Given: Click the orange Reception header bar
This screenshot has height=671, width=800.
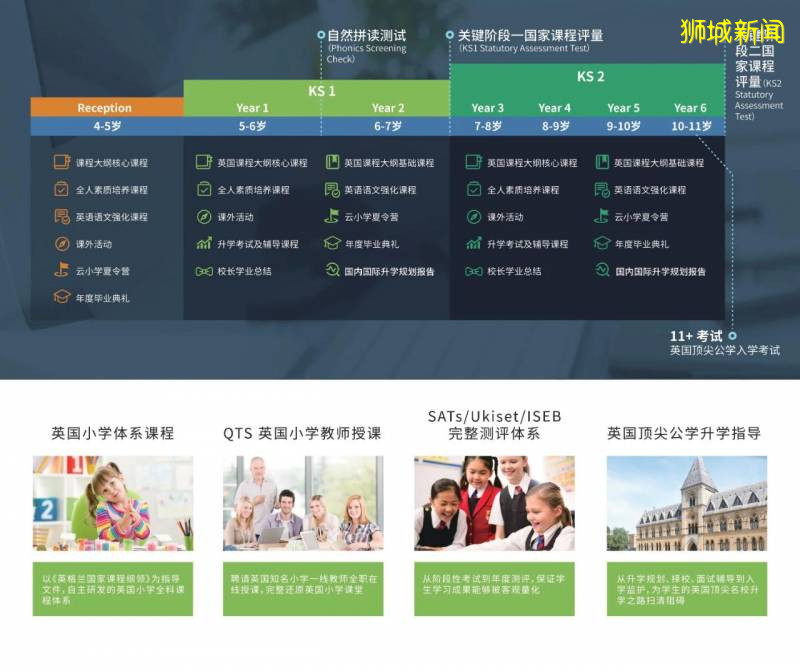Looking at the screenshot, I should pos(104,107).
